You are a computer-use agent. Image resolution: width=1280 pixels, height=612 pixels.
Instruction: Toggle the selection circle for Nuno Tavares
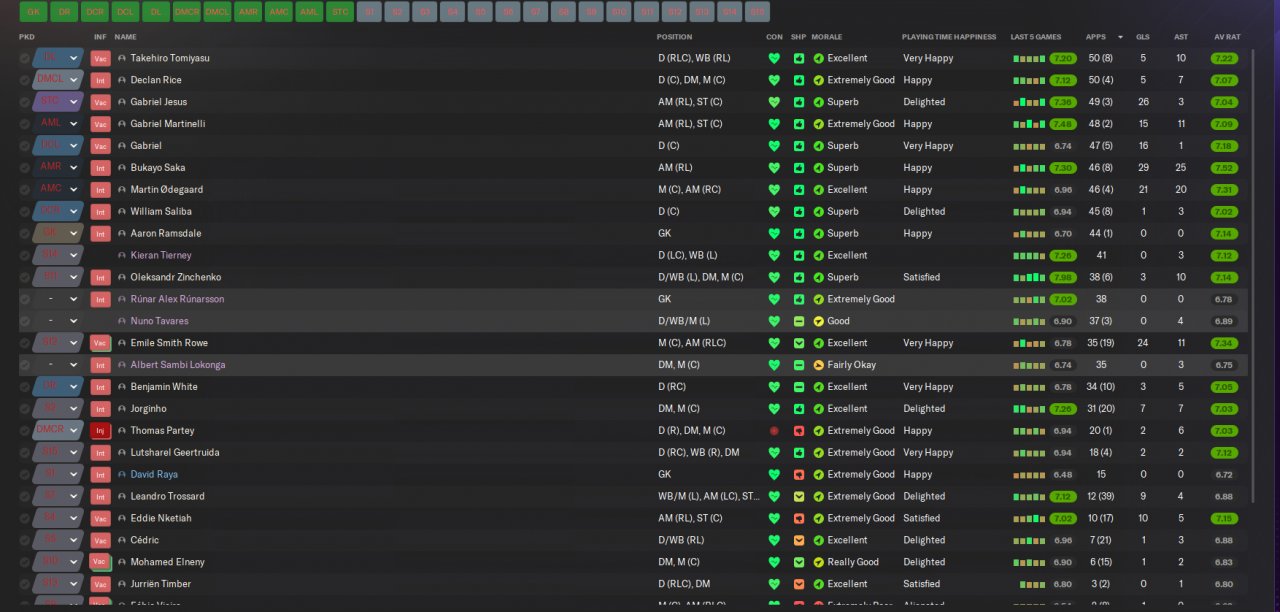(x=24, y=321)
